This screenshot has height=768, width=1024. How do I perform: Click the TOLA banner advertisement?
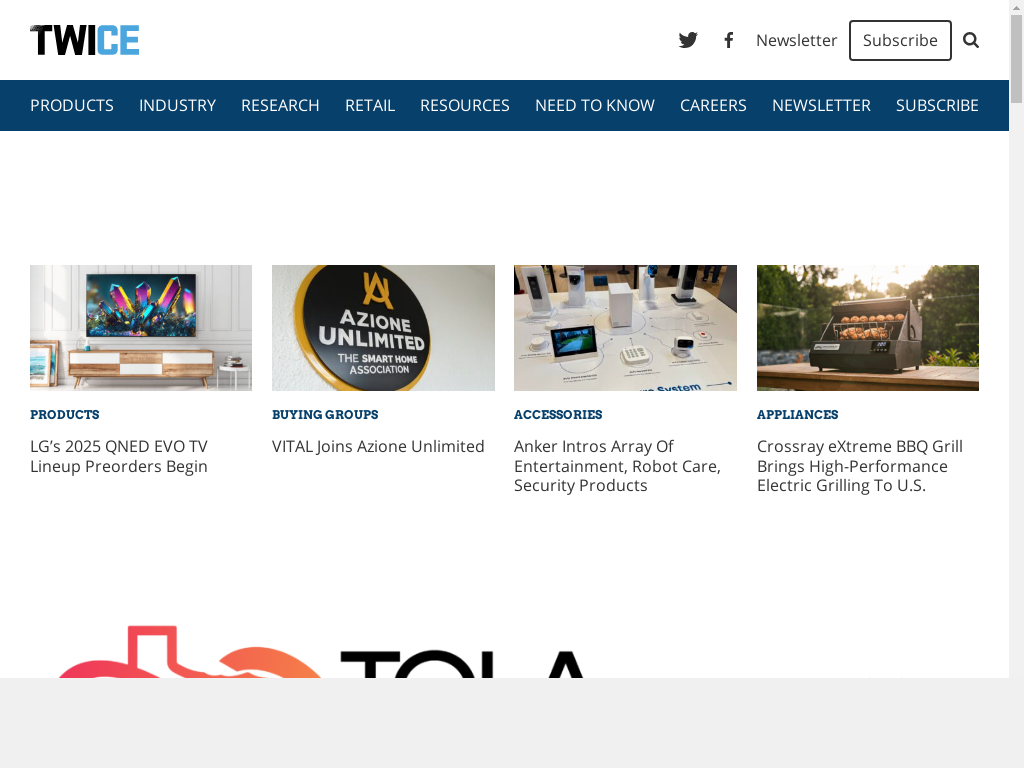click(x=320, y=651)
